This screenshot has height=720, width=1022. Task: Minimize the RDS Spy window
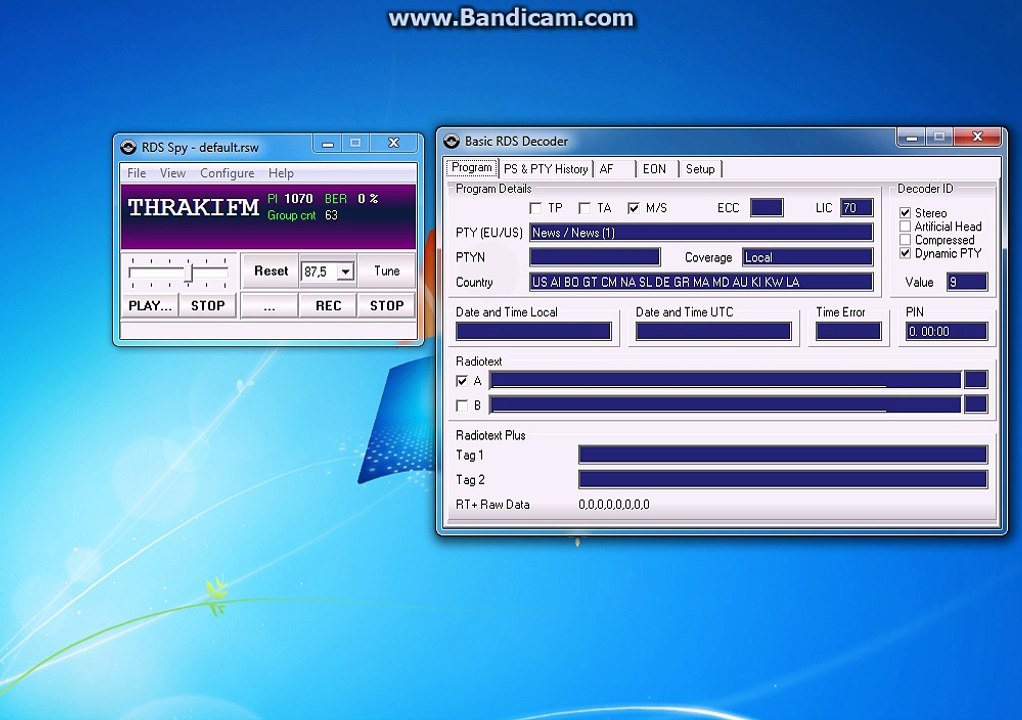tap(328, 143)
